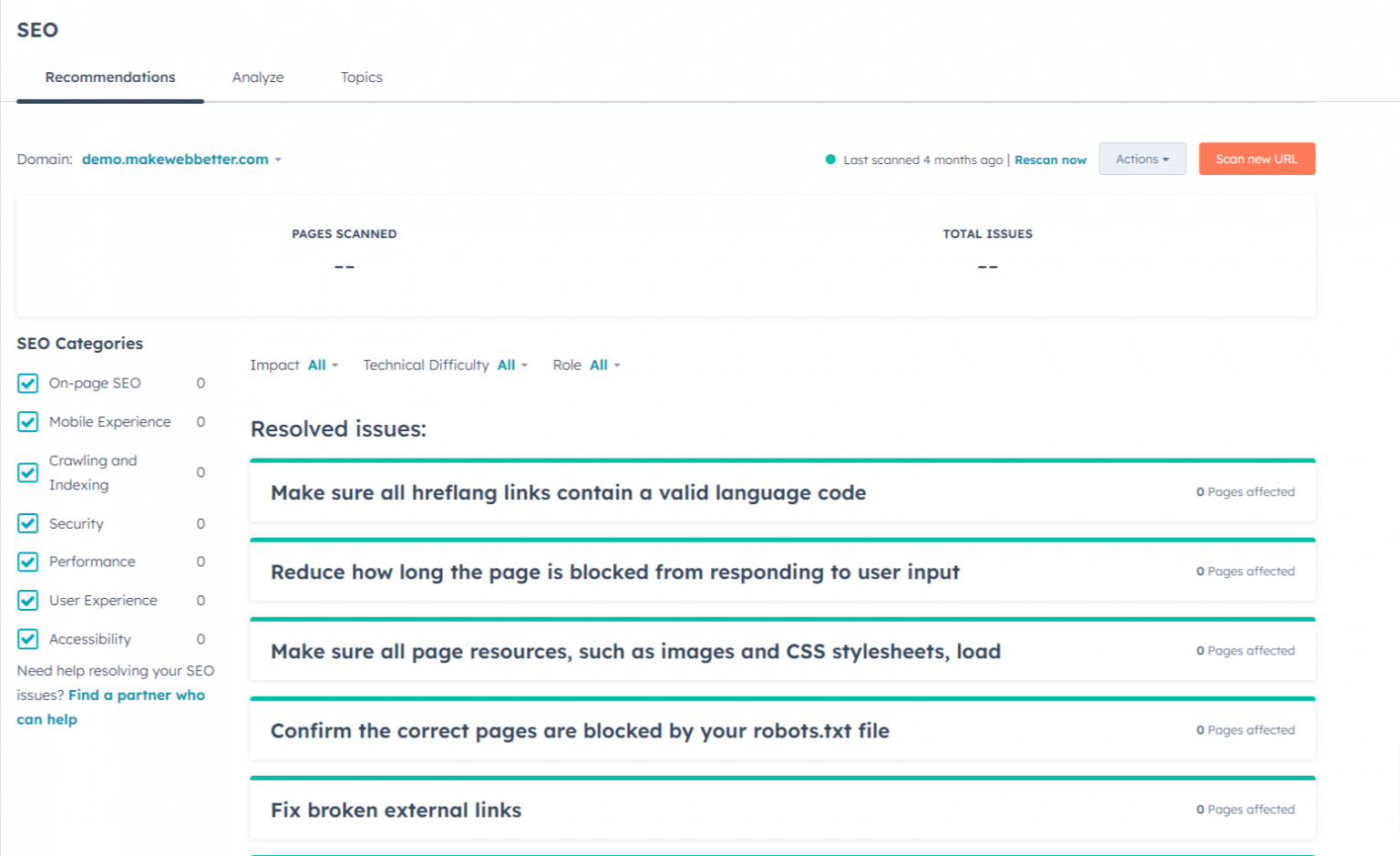Switch to the Analyze tab
This screenshot has height=856, width=1400.
coord(258,77)
